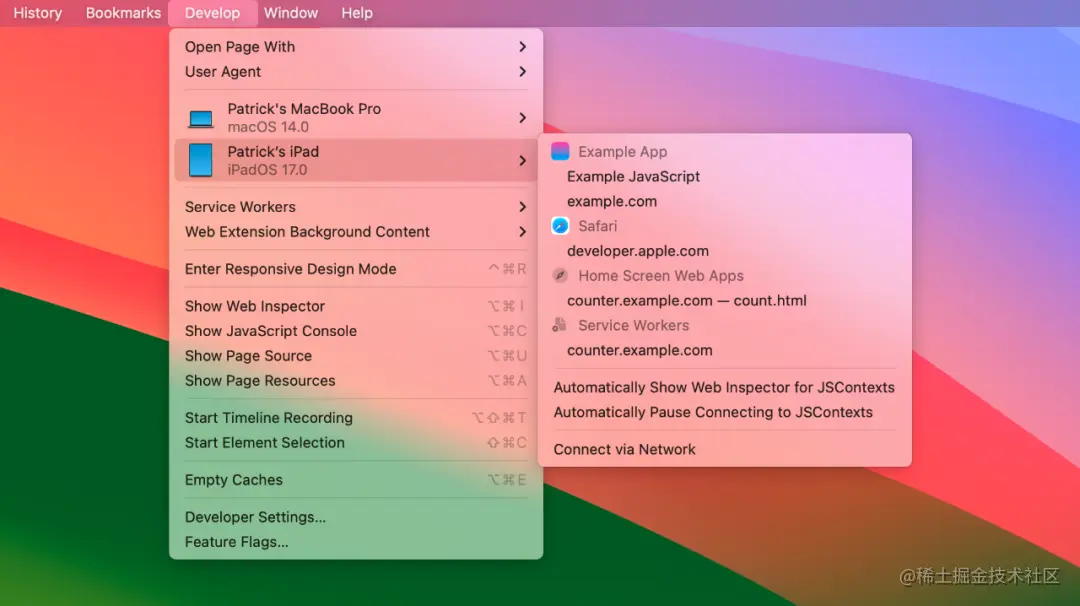Expand Web Extension Background Content chevron
Image resolution: width=1080 pixels, height=606 pixels.
(522, 232)
